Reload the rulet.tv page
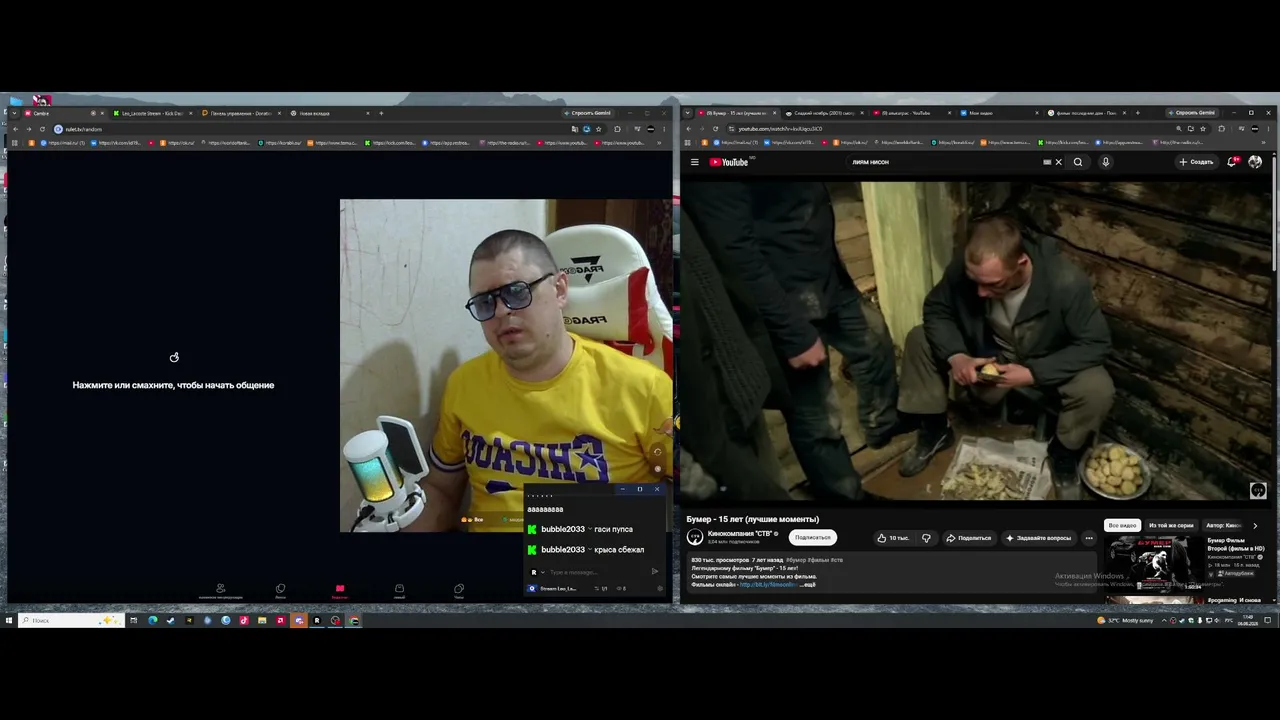Image resolution: width=1280 pixels, height=720 pixels. coord(42,129)
